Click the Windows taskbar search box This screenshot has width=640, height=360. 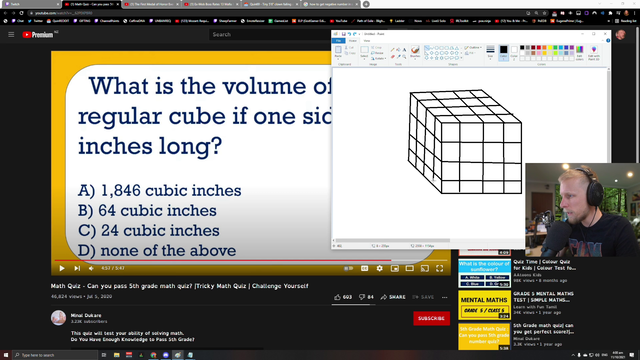pyautogui.click(x=56, y=355)
